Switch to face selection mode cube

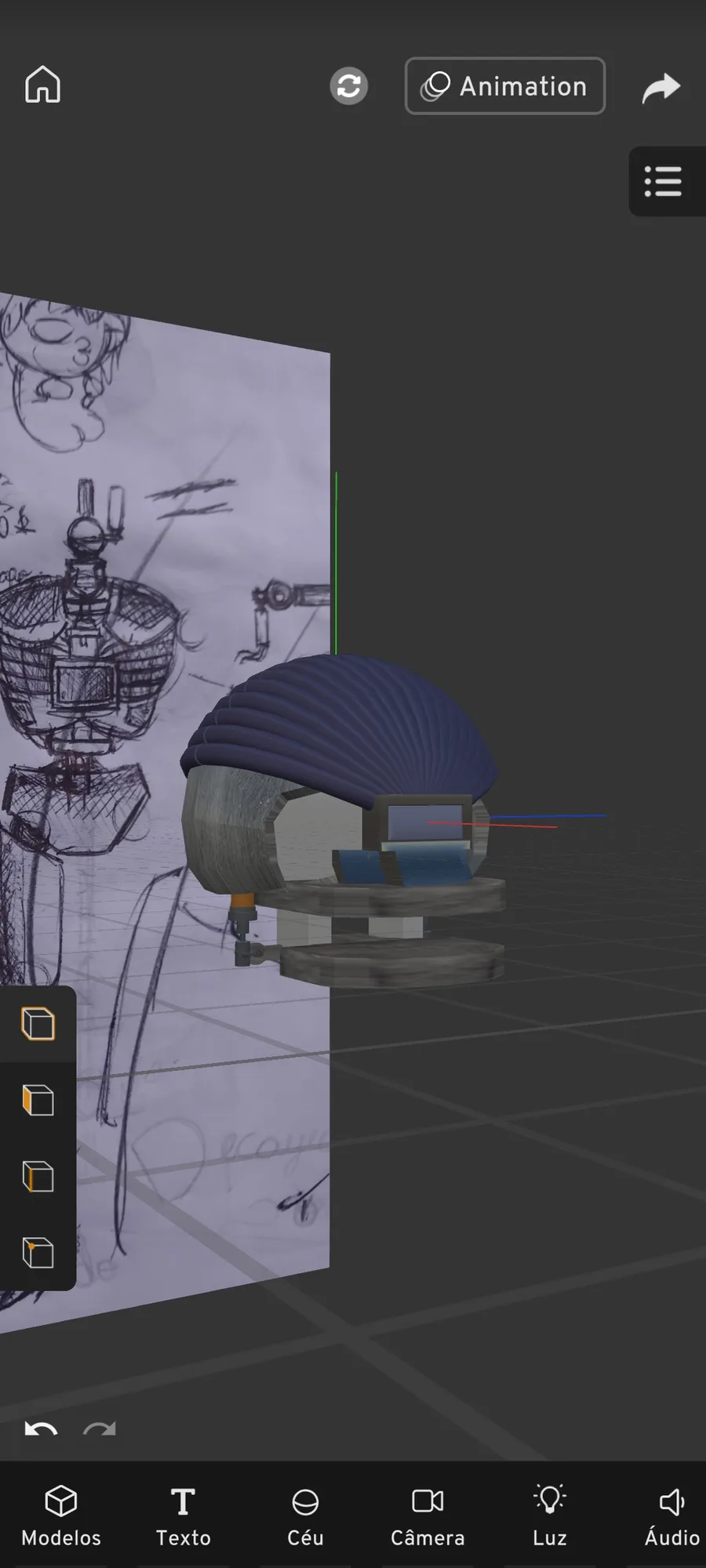(x=38, y=1100)
